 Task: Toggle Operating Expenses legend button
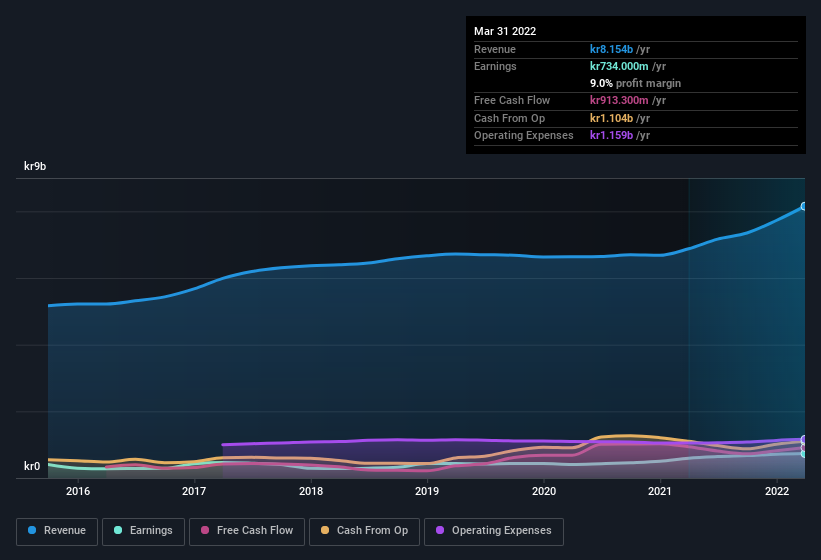click(493, 530)
